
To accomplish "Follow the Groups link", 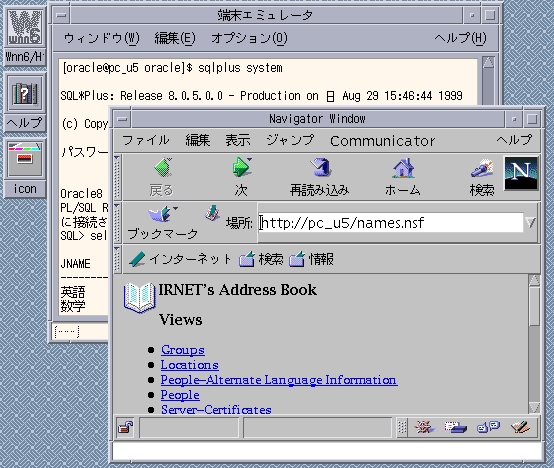I will point(183,350).
